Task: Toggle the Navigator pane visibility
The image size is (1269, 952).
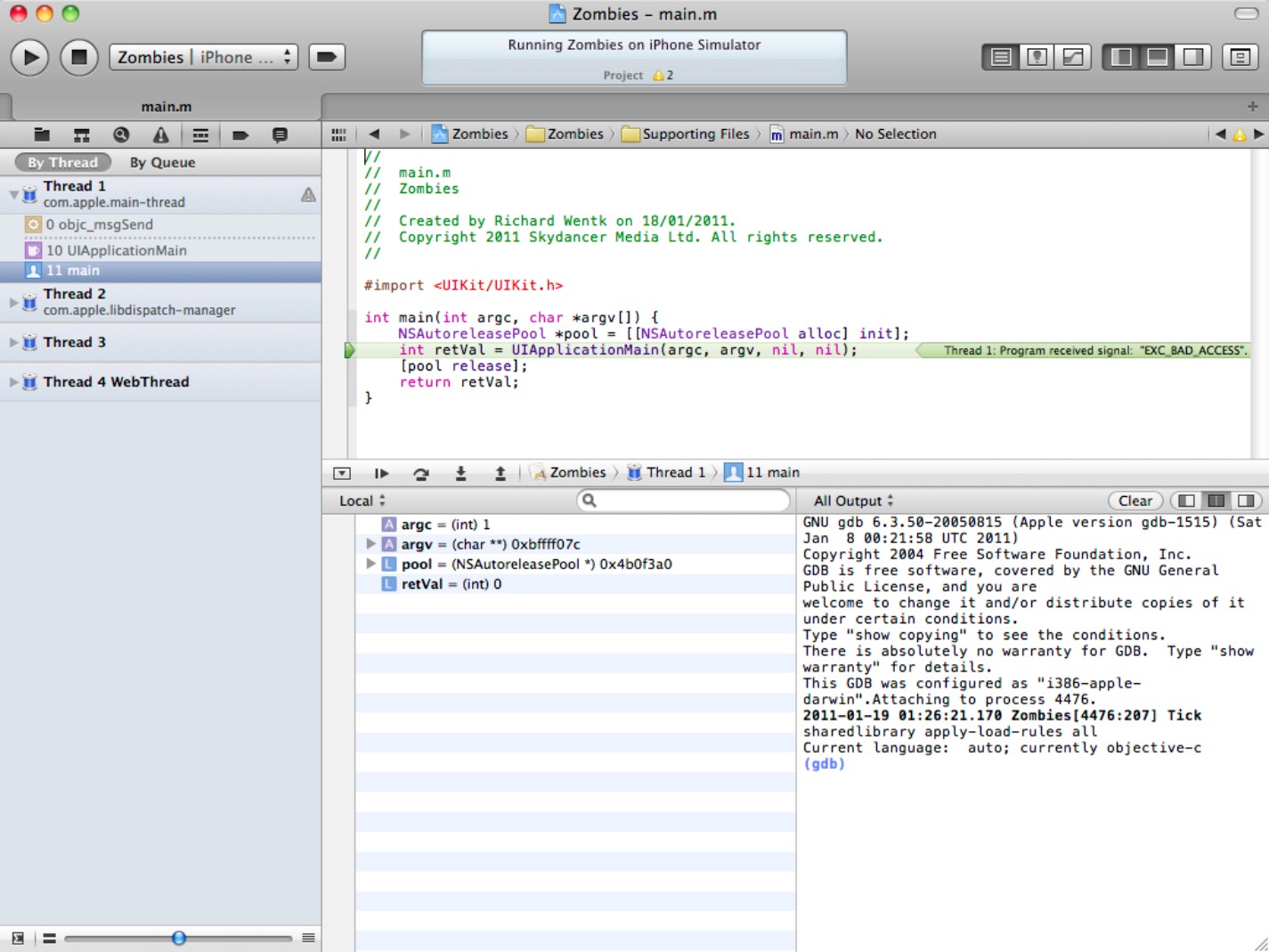Action: [1121, 57]
